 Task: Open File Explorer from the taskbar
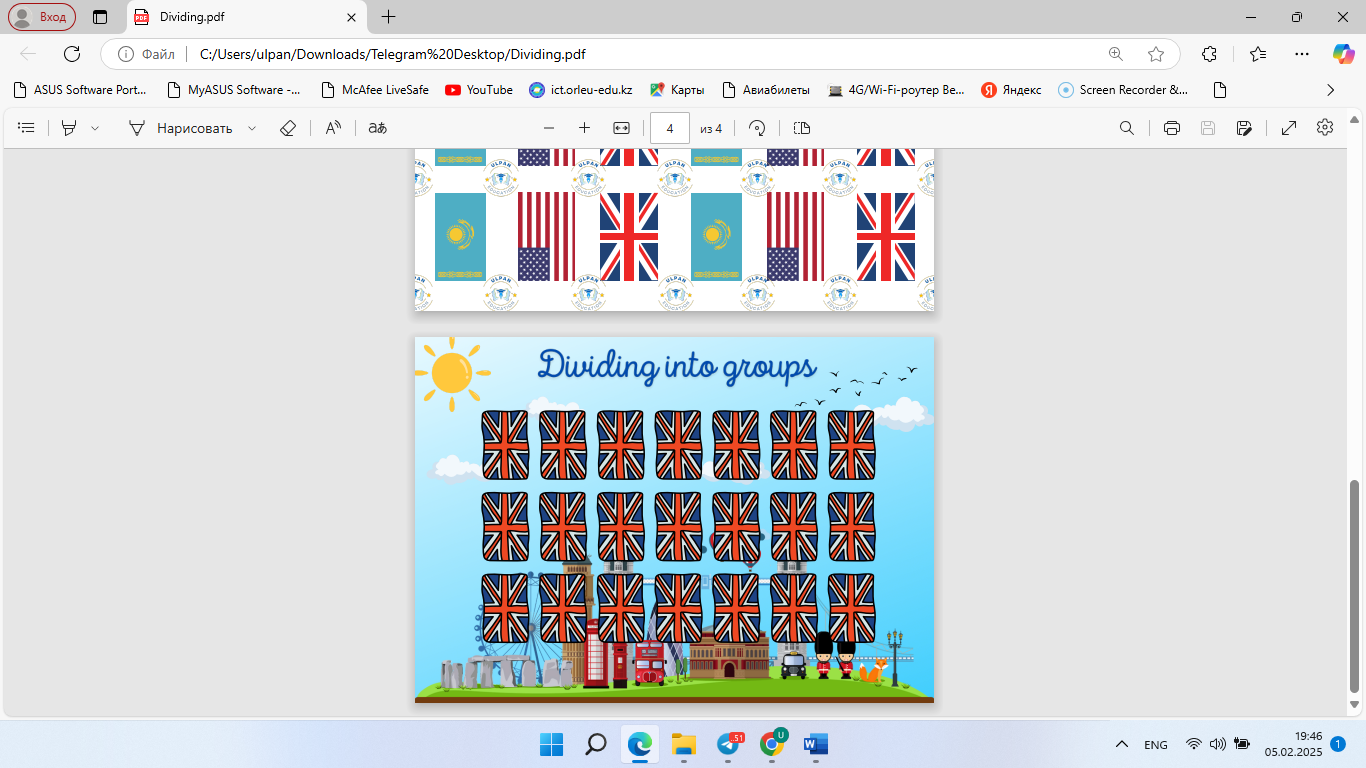tap(684, 744)
